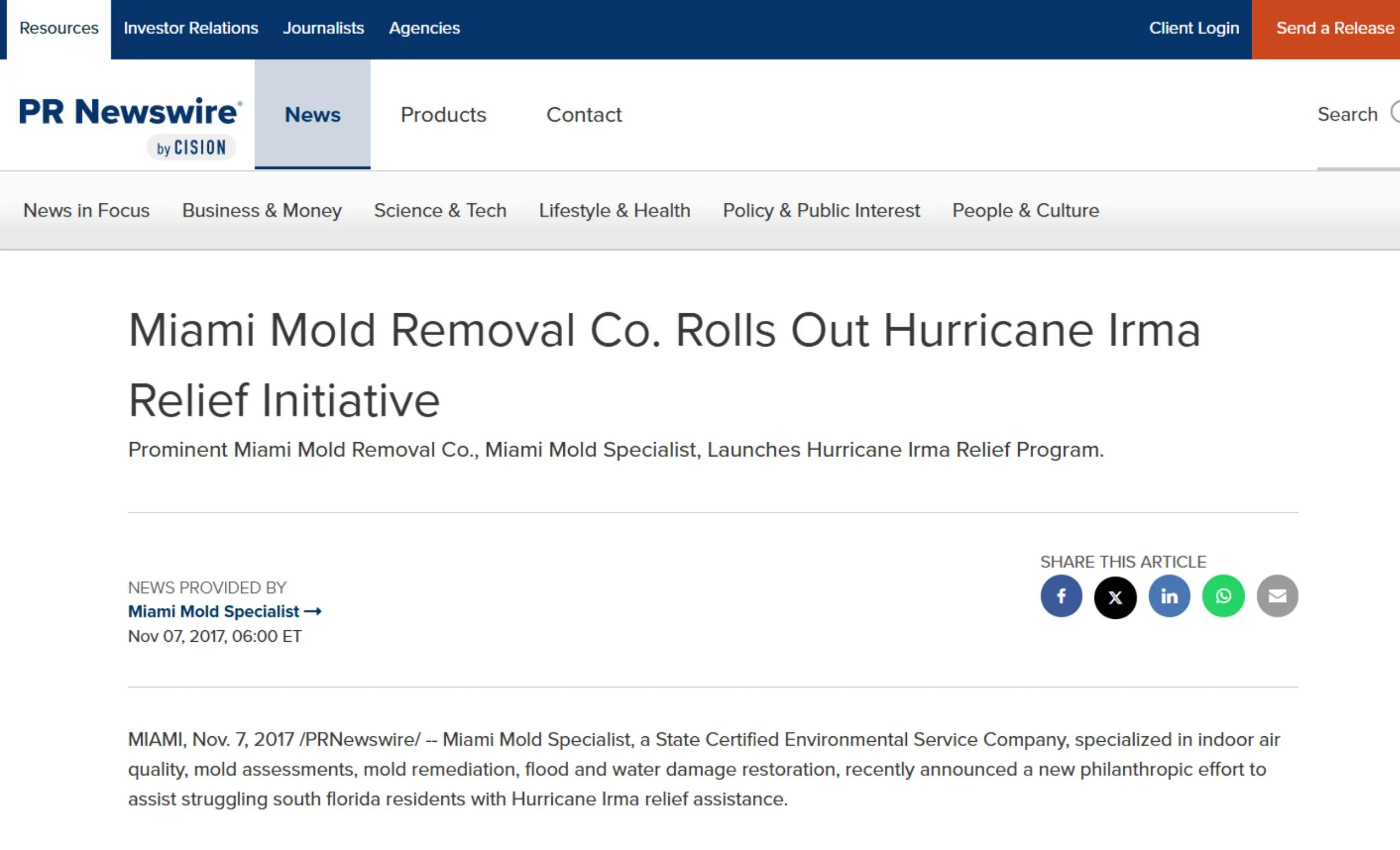
Task: Click the article body paragraph starting 'MIAMI, Nov. 7'
Action: point(704,769)
